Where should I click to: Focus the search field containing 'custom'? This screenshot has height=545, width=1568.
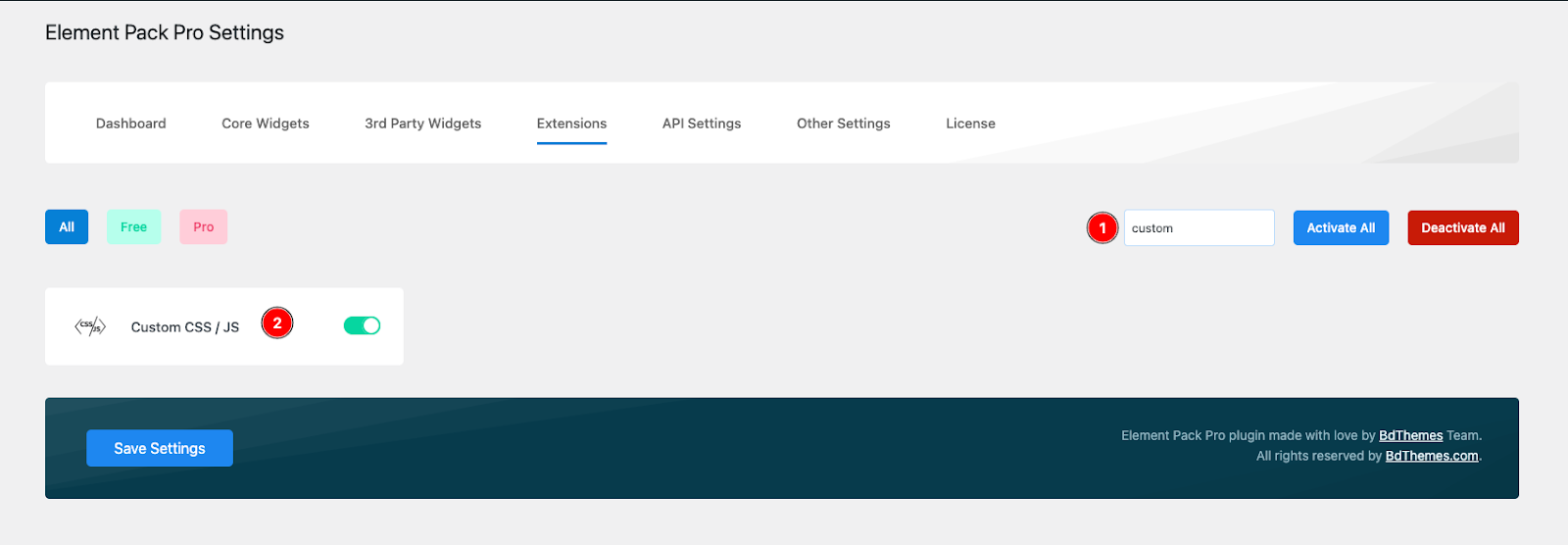coord(1199,227)
